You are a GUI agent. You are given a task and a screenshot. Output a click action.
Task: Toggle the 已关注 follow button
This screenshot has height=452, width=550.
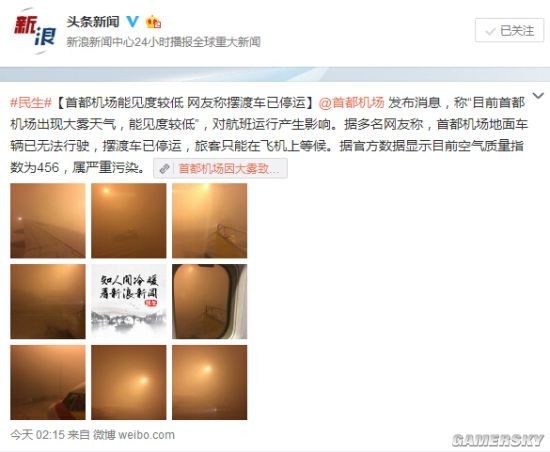[x=509, y=31]
